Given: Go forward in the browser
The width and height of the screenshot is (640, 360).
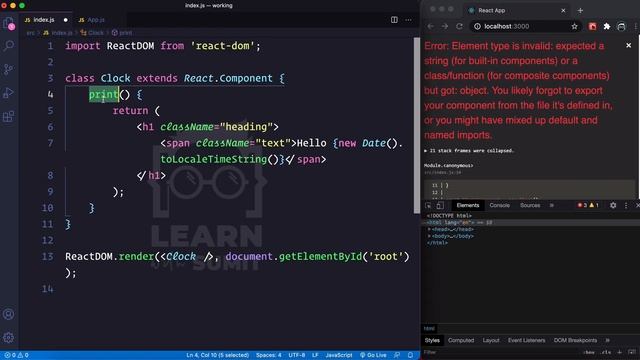Looking at the screenshot, I should click(445, 26).
